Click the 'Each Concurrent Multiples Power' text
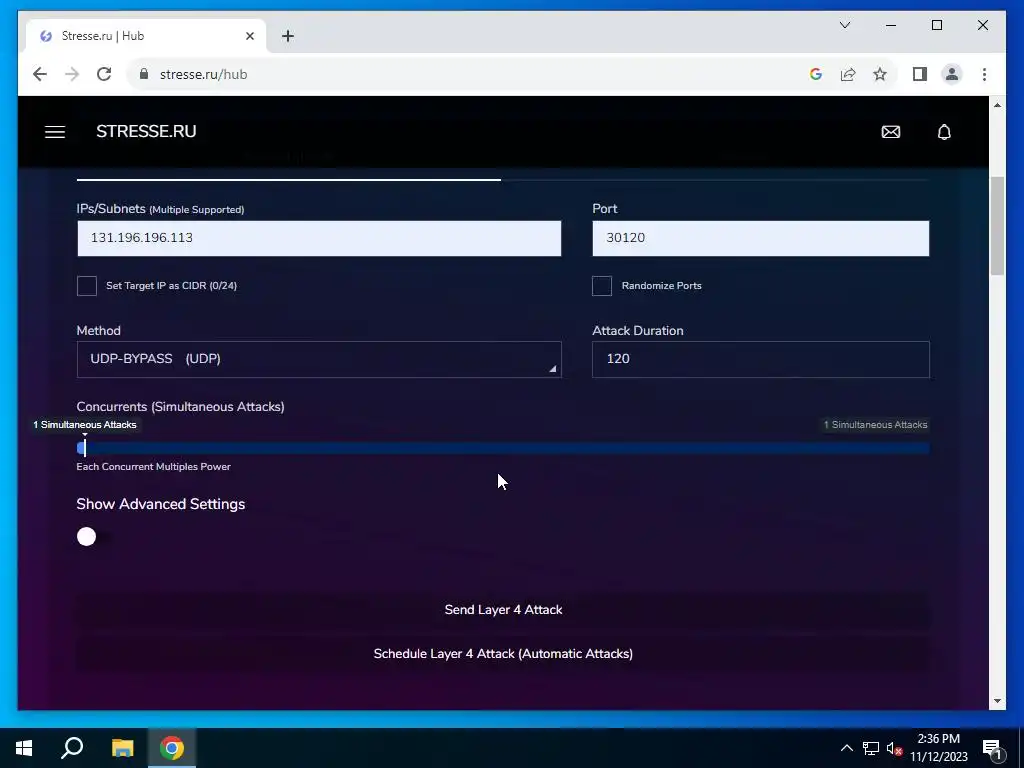Viewport: 1024px width, 768px height. (153, 467)
